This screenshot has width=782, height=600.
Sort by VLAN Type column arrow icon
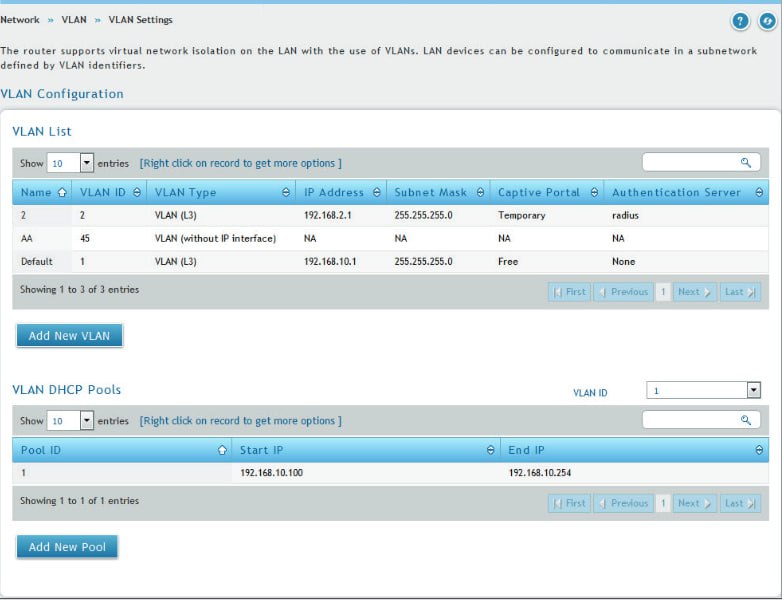(286, 193)
